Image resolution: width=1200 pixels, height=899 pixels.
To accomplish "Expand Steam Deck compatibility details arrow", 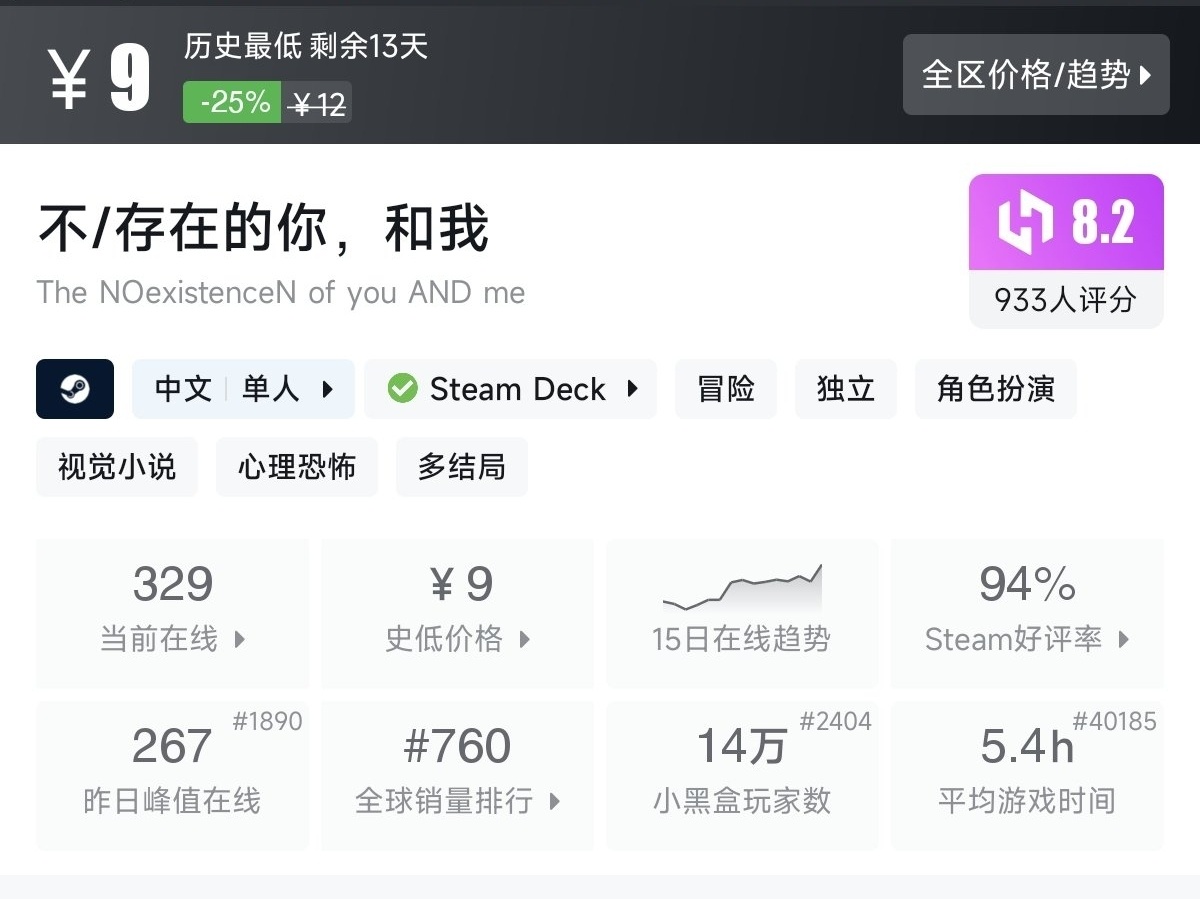I will click(x=633, y=389).
